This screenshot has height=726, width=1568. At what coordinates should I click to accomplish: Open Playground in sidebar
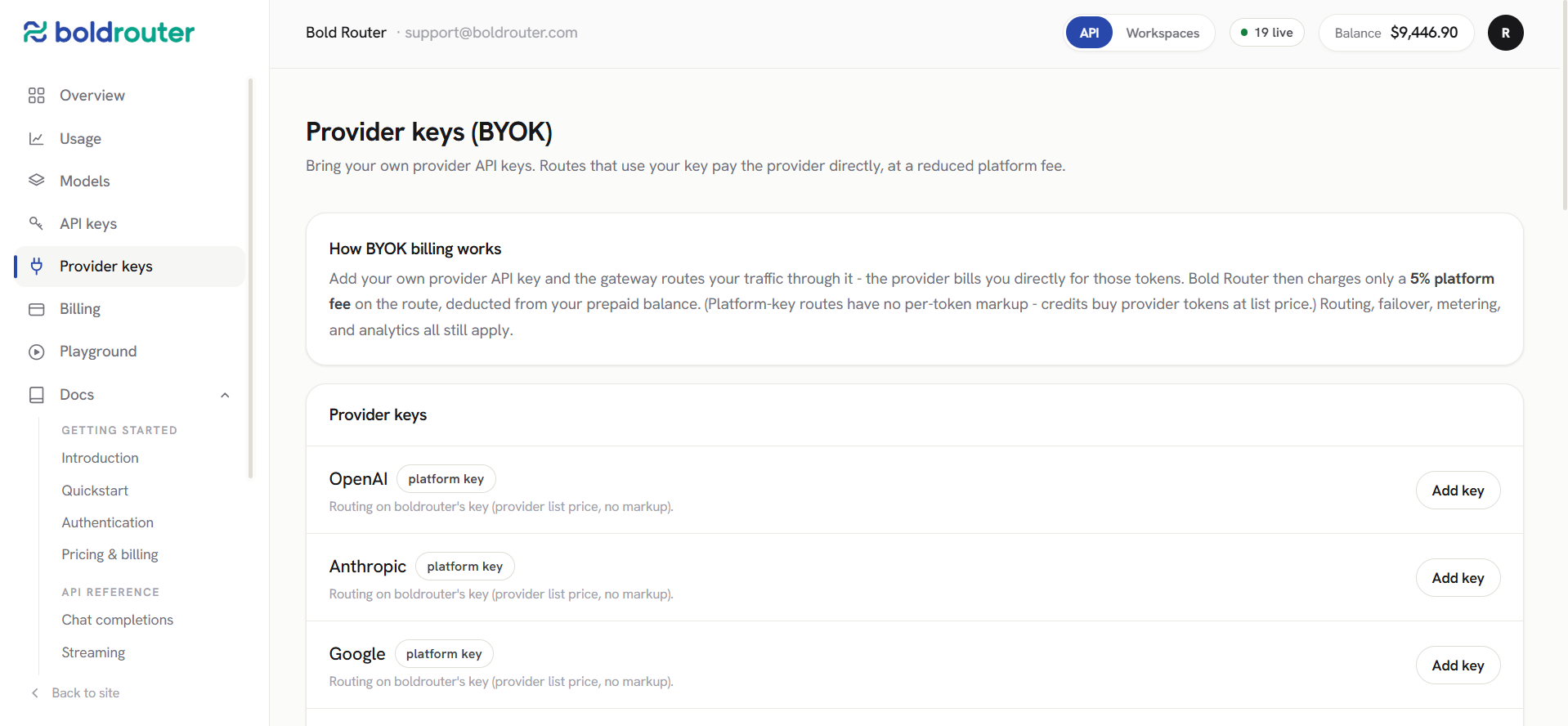pos(129,352)
